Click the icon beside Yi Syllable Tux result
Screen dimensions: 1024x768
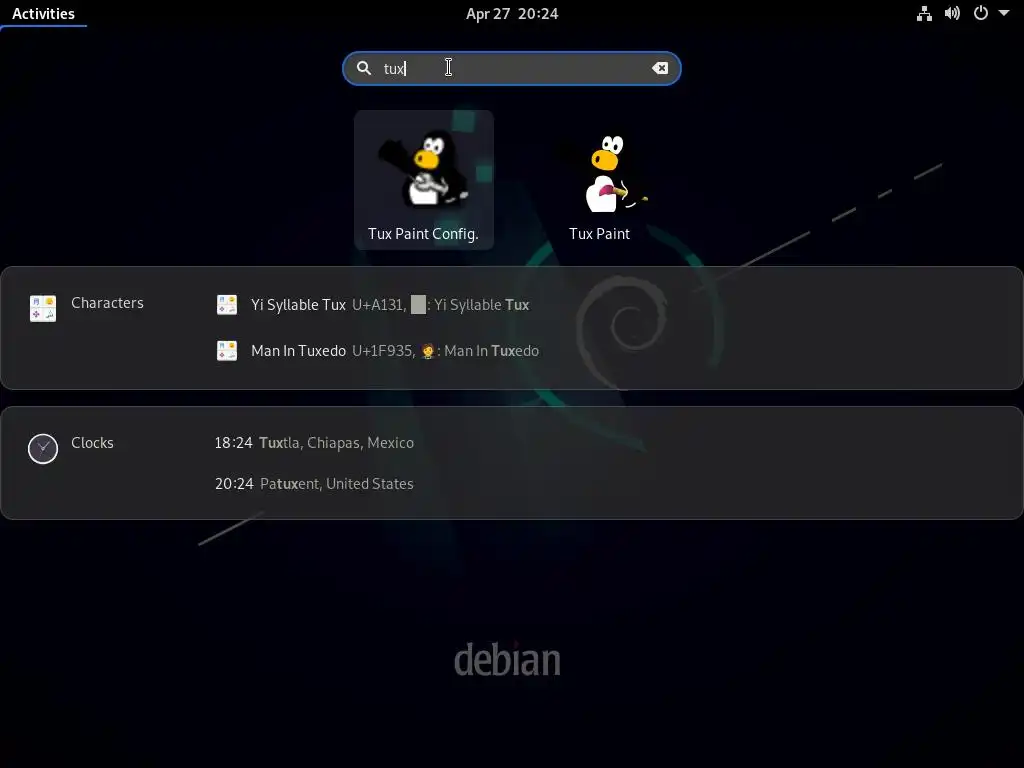pyautogui.click(x=227, y=305)
